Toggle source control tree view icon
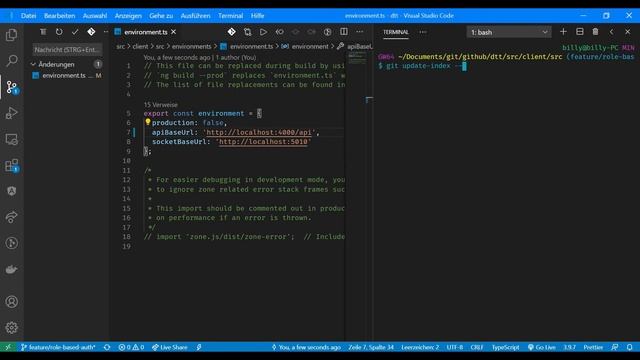The width and height of the screenshot is (640, 360). 43,32
